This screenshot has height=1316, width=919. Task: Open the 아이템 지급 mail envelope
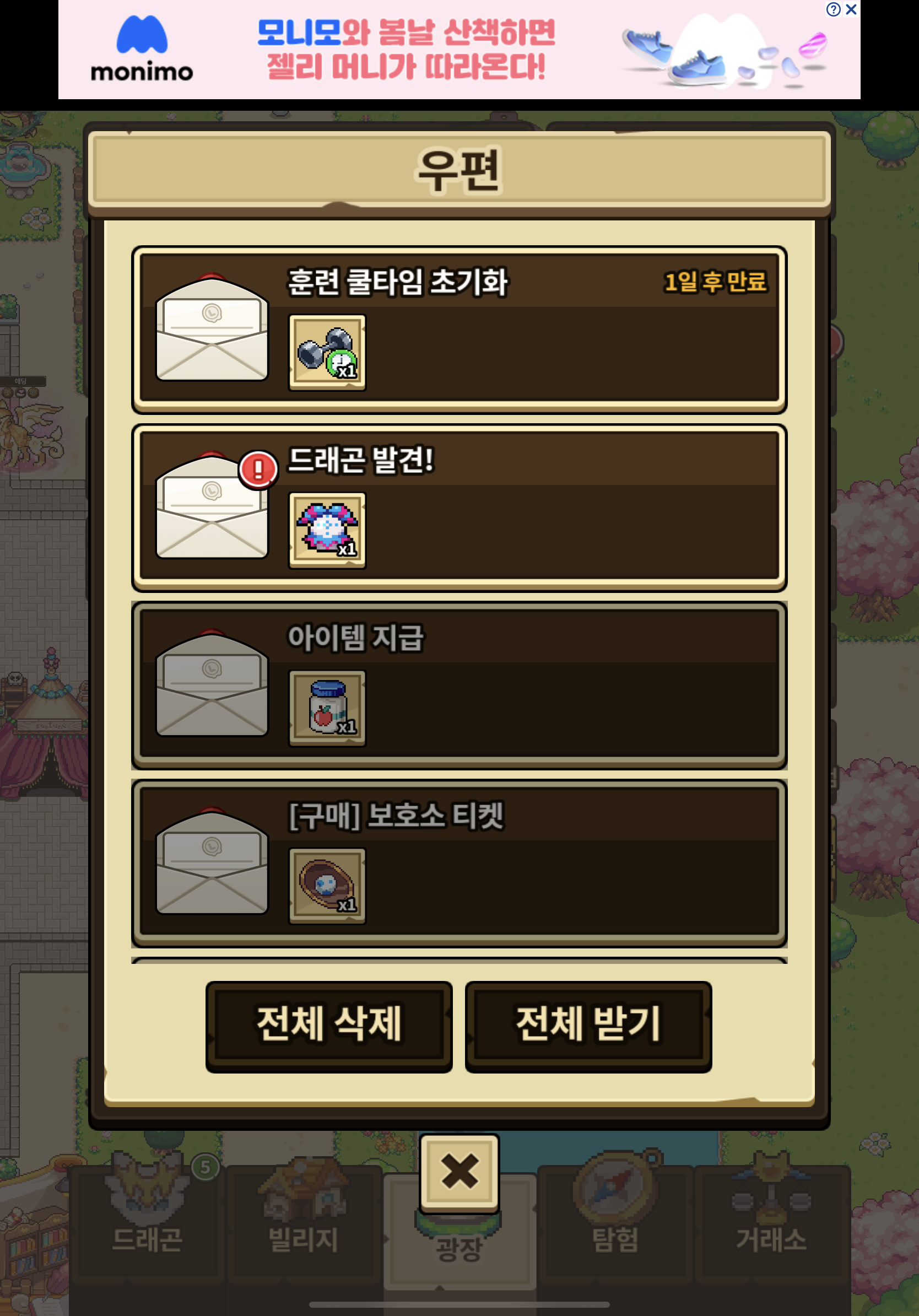(212, 682)
